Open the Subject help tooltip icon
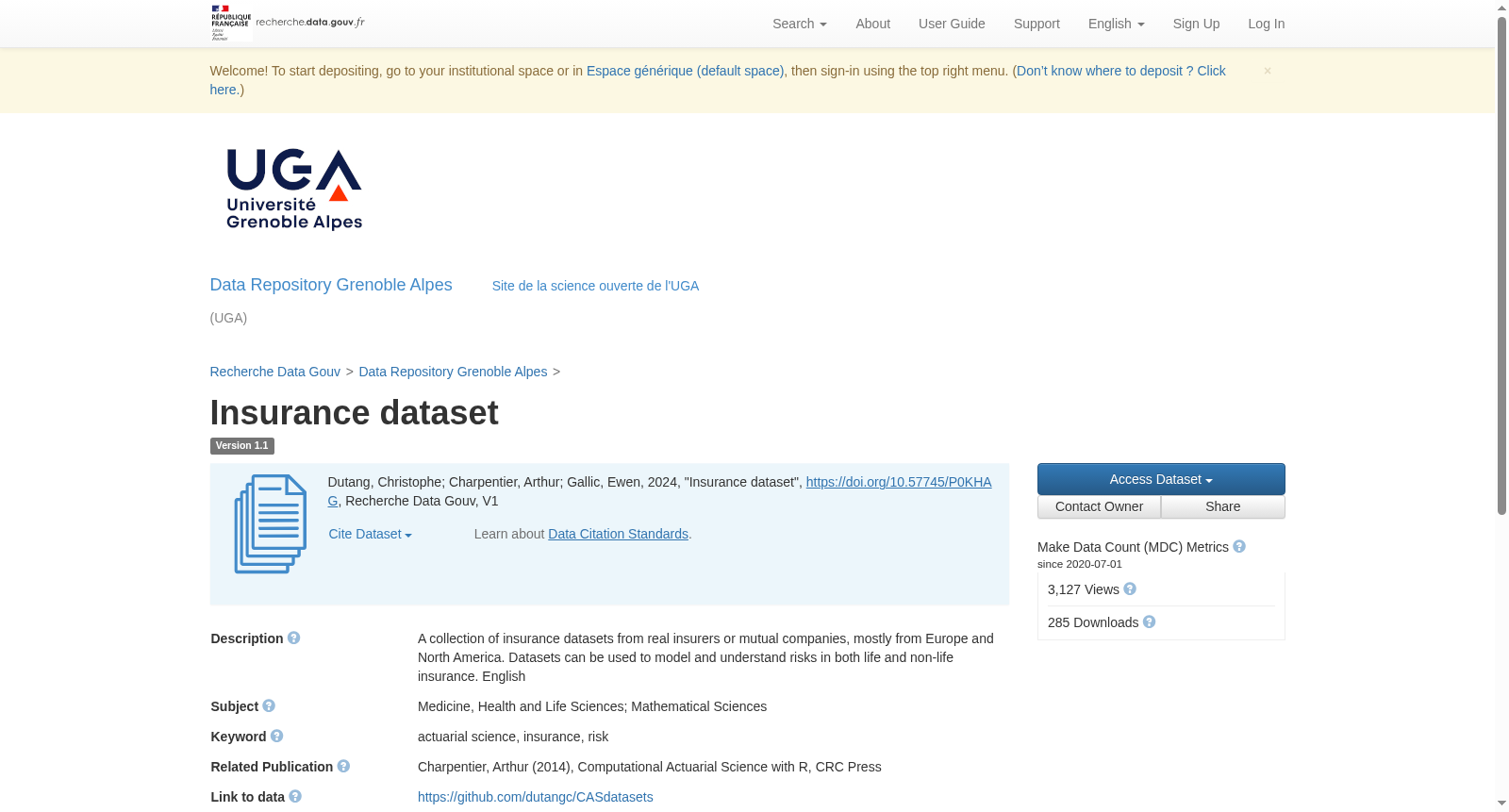This screenshot has height=812, width=1509. 269,706
